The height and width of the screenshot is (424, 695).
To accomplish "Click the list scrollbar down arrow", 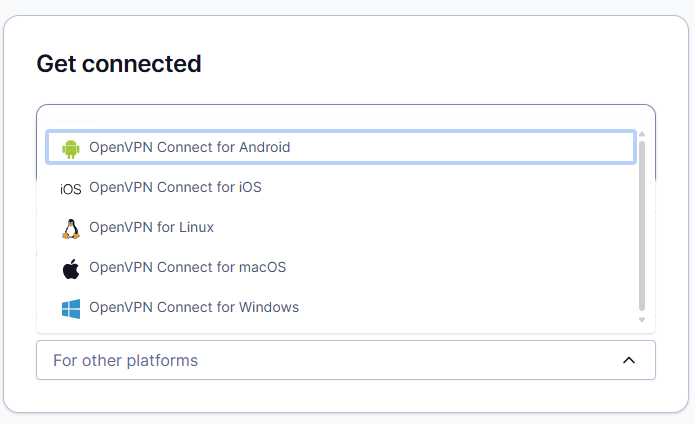I will (x=642, y=320).
